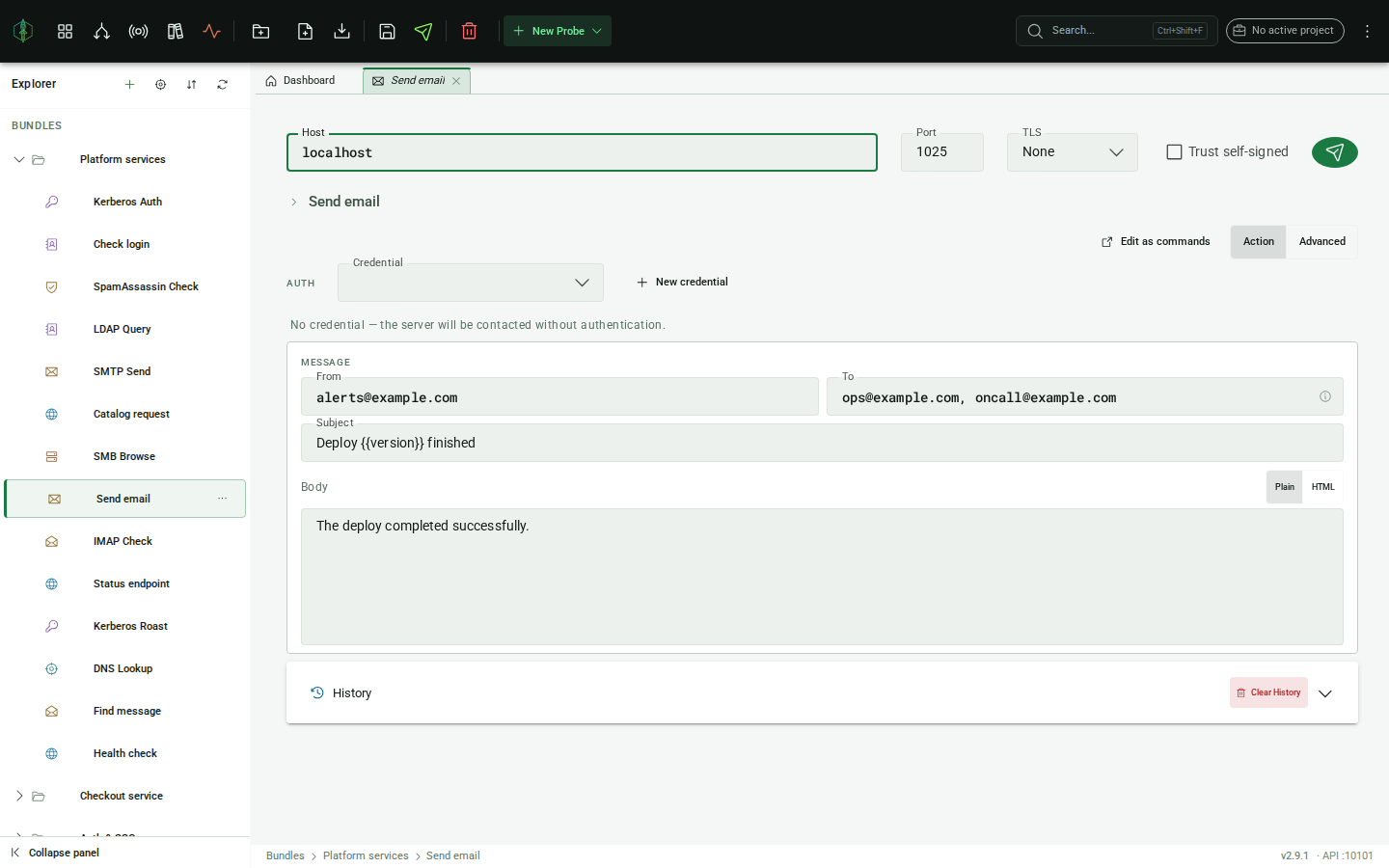
Task: Clear History button
Action: pyautogui.click(x=1268, y=692)
